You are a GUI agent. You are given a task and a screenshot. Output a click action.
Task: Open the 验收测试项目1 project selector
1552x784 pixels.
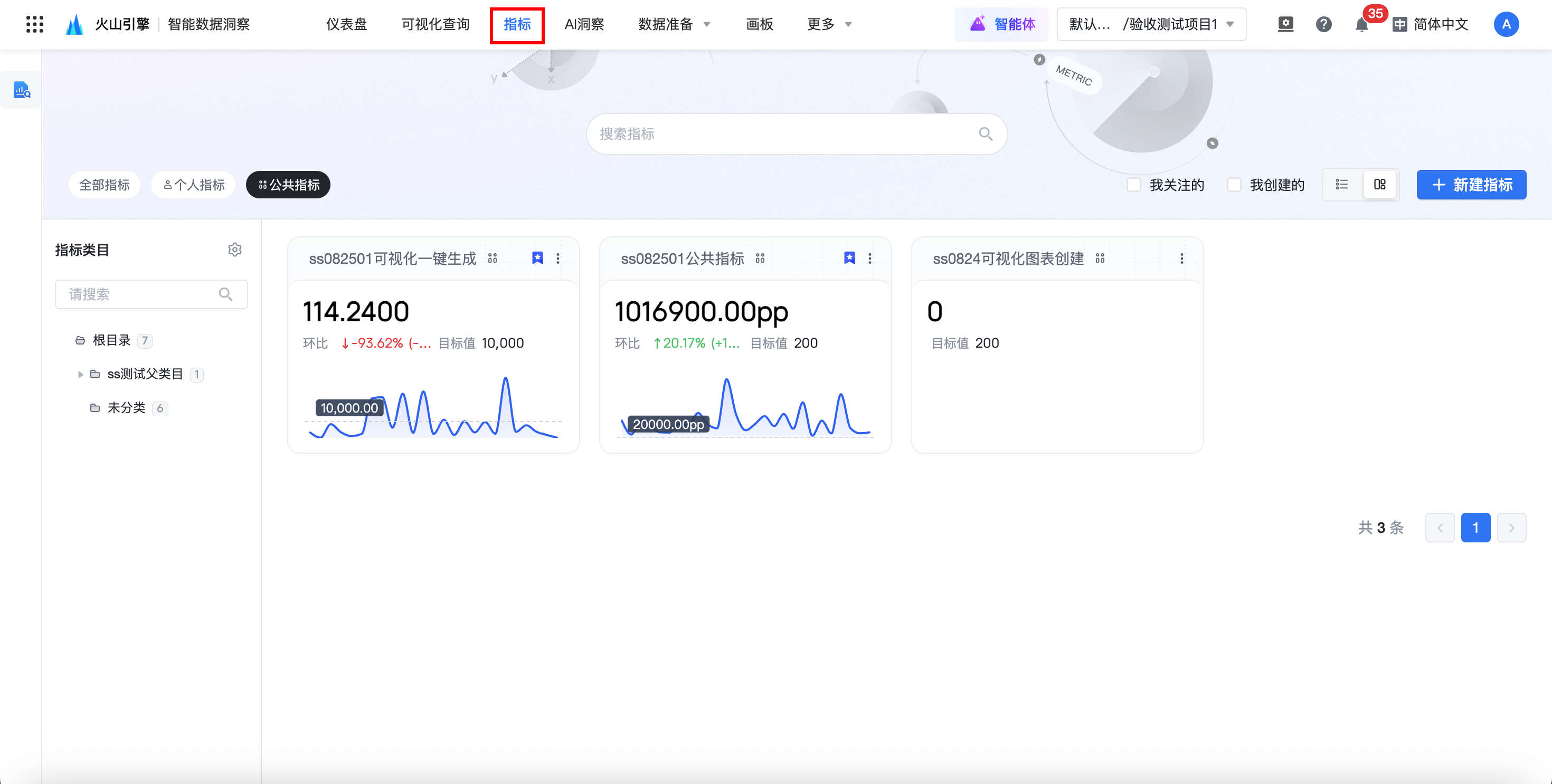pos(1151,25)
